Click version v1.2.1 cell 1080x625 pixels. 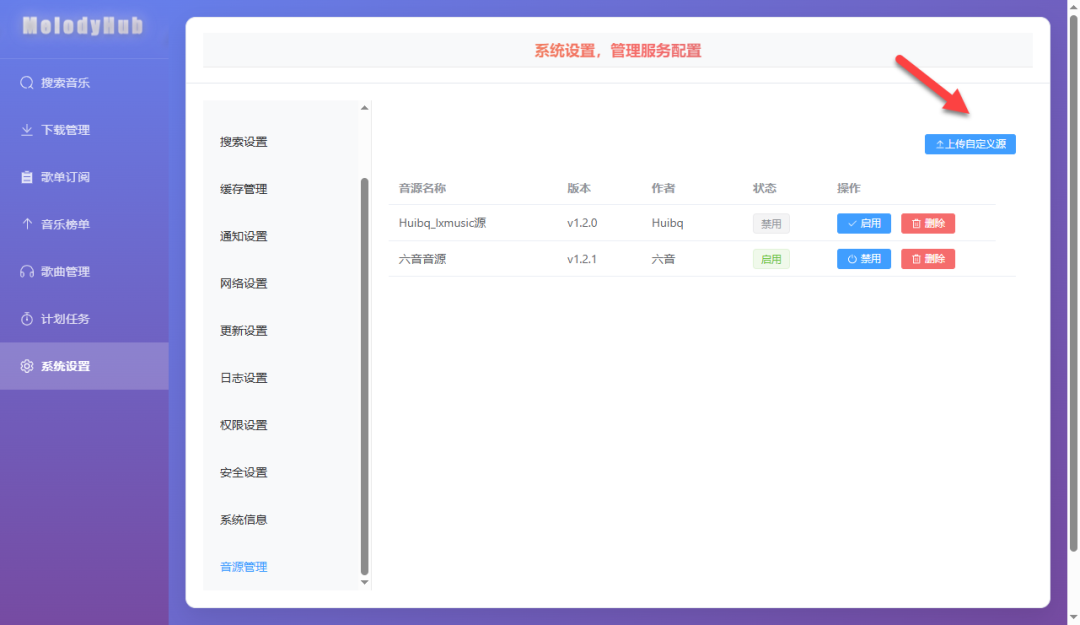pos(582,259)
